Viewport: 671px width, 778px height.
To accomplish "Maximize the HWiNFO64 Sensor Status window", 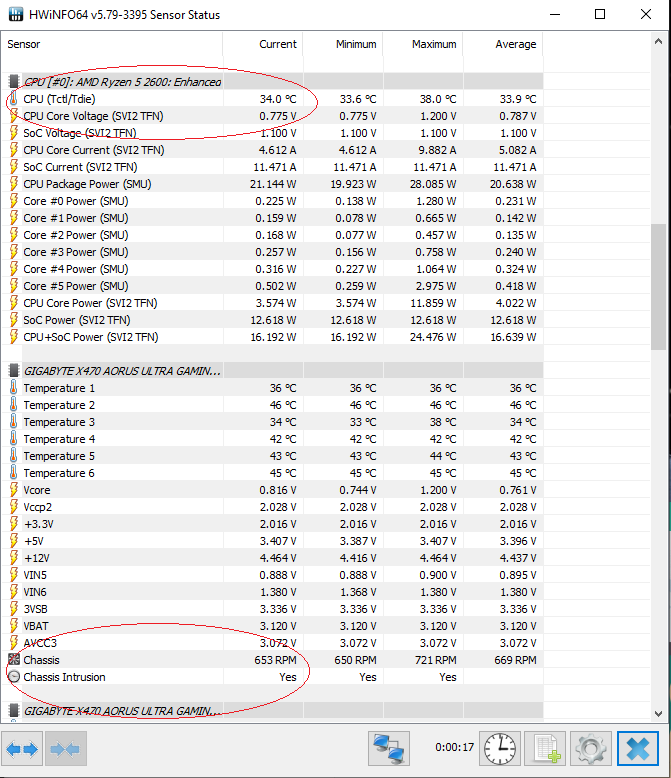I will (x=600, y=14).
